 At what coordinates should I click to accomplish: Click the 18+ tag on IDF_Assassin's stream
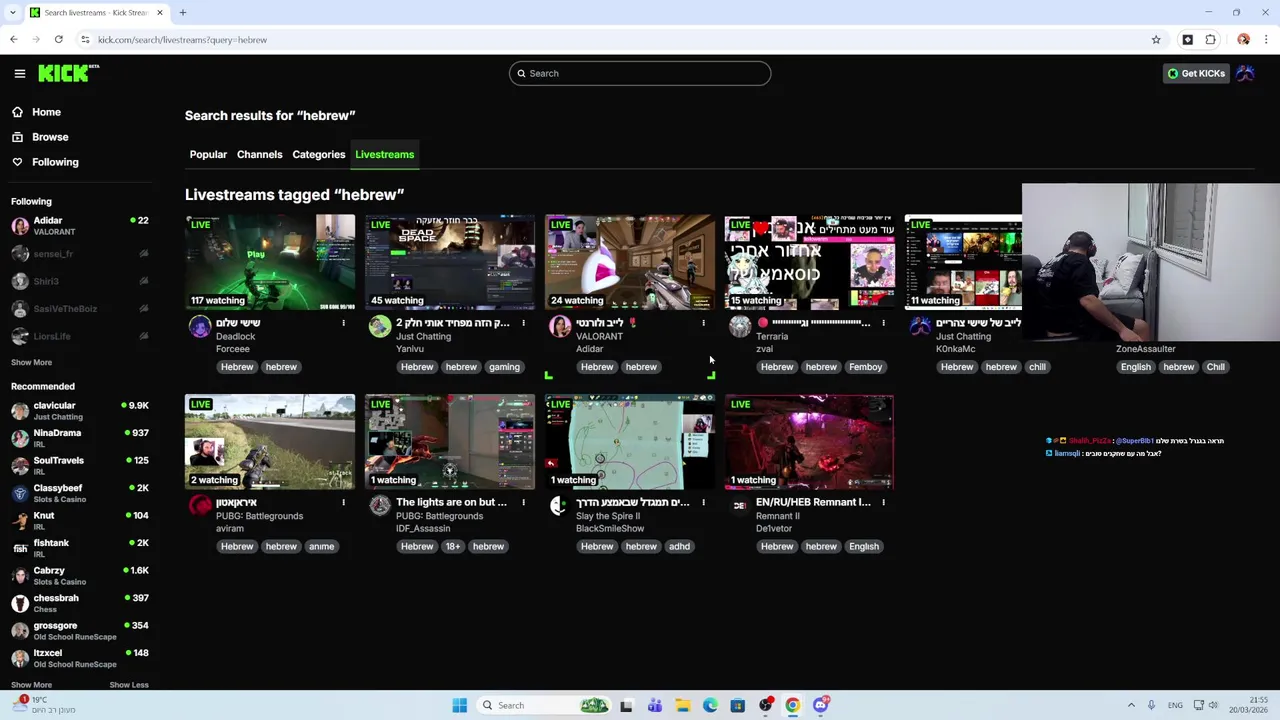click(453, 547)
